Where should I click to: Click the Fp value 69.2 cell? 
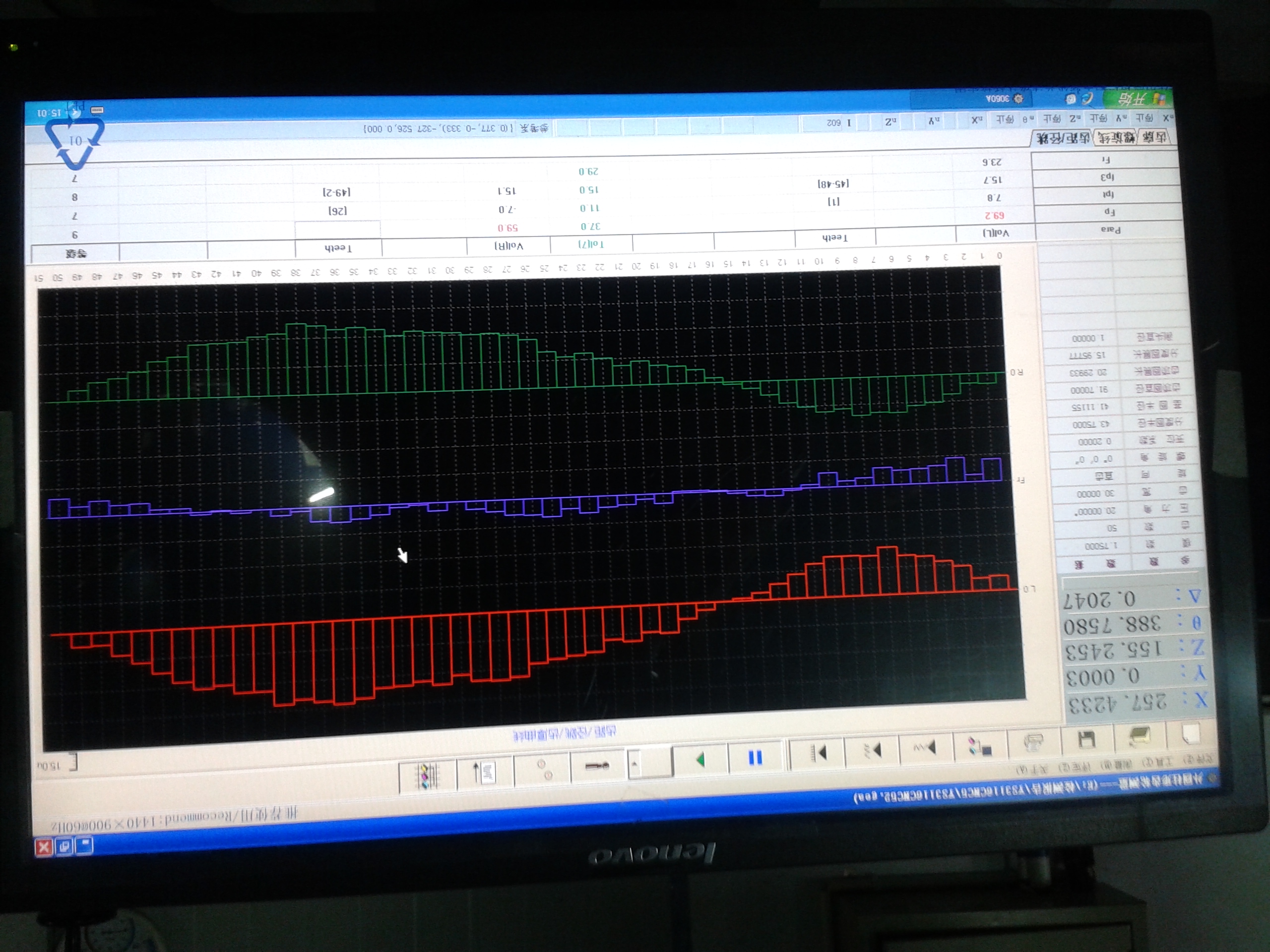[994, 215]
